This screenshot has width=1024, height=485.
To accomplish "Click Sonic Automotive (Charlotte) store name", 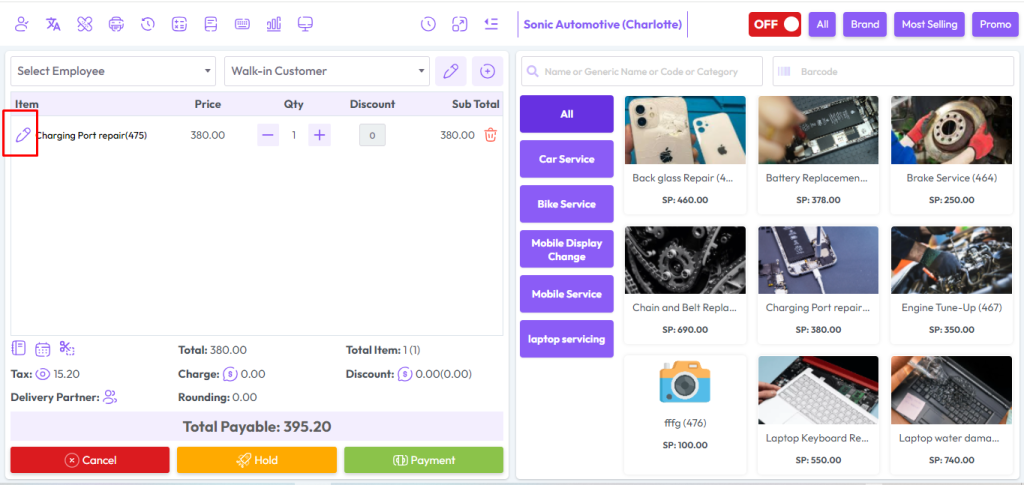I will click(603, 25).
